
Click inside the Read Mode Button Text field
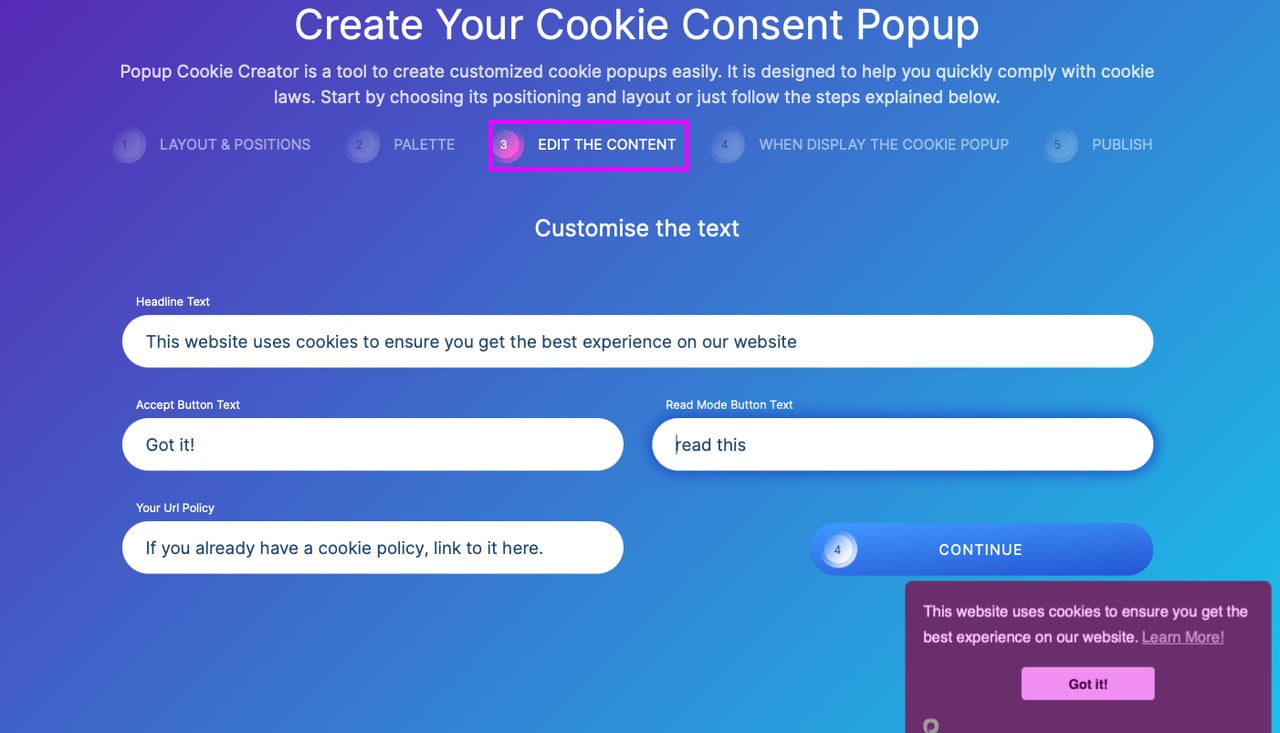point(902,444)
